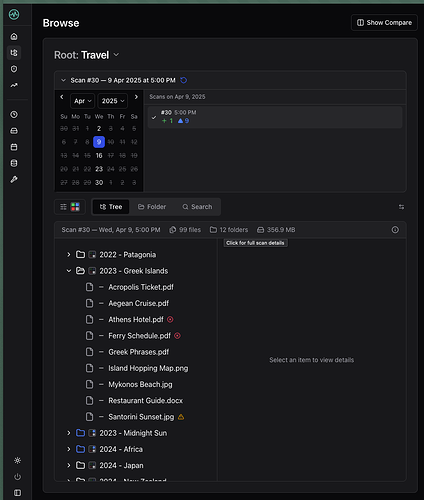
Task: Click the Show Compare button
Action: pos(384,23)
